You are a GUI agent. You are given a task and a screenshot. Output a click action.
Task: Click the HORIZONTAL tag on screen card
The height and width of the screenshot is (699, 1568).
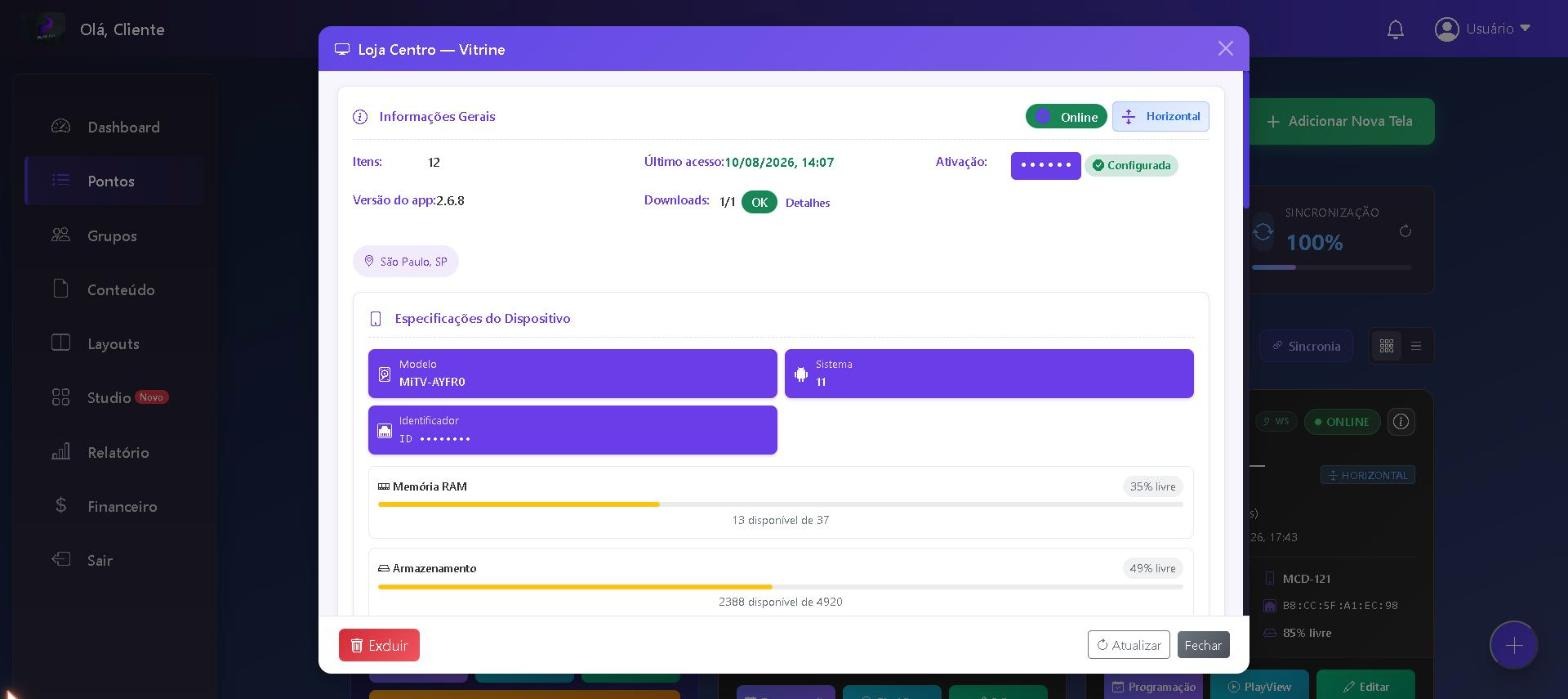click(x=1367, y=475)
